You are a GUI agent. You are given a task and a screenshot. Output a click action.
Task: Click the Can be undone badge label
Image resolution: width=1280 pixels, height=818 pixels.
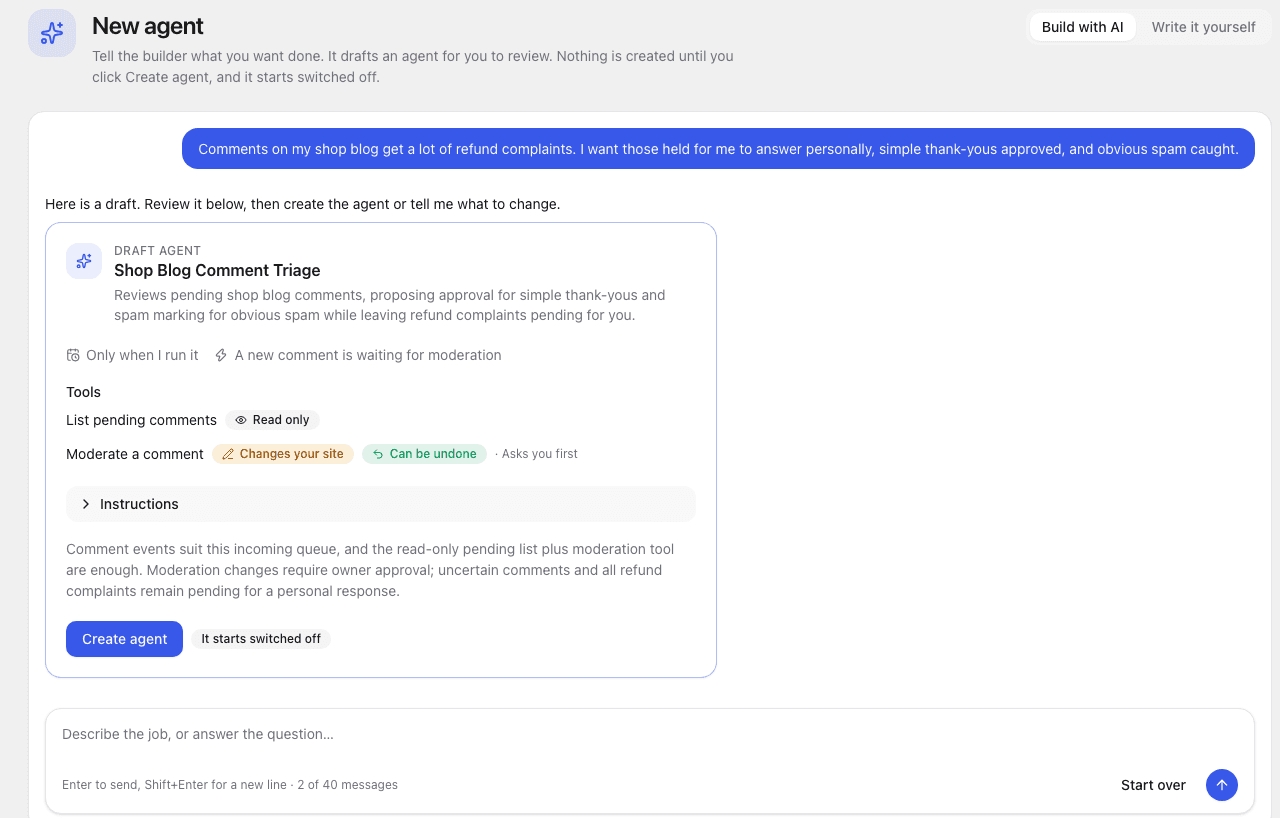433,454
